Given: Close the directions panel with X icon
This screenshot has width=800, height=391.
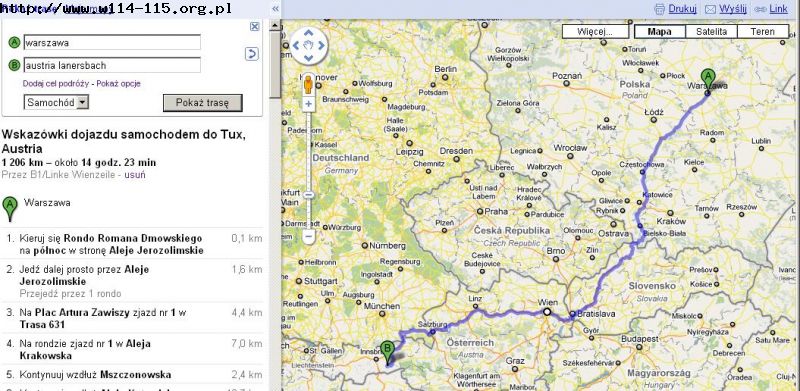Looking at the screenshot, I should click(x=255, y=27).
